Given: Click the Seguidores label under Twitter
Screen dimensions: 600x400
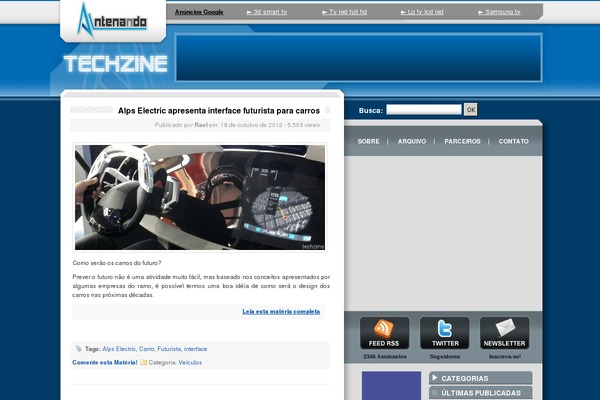Looking at the screenshot, I should pos(445,356).
